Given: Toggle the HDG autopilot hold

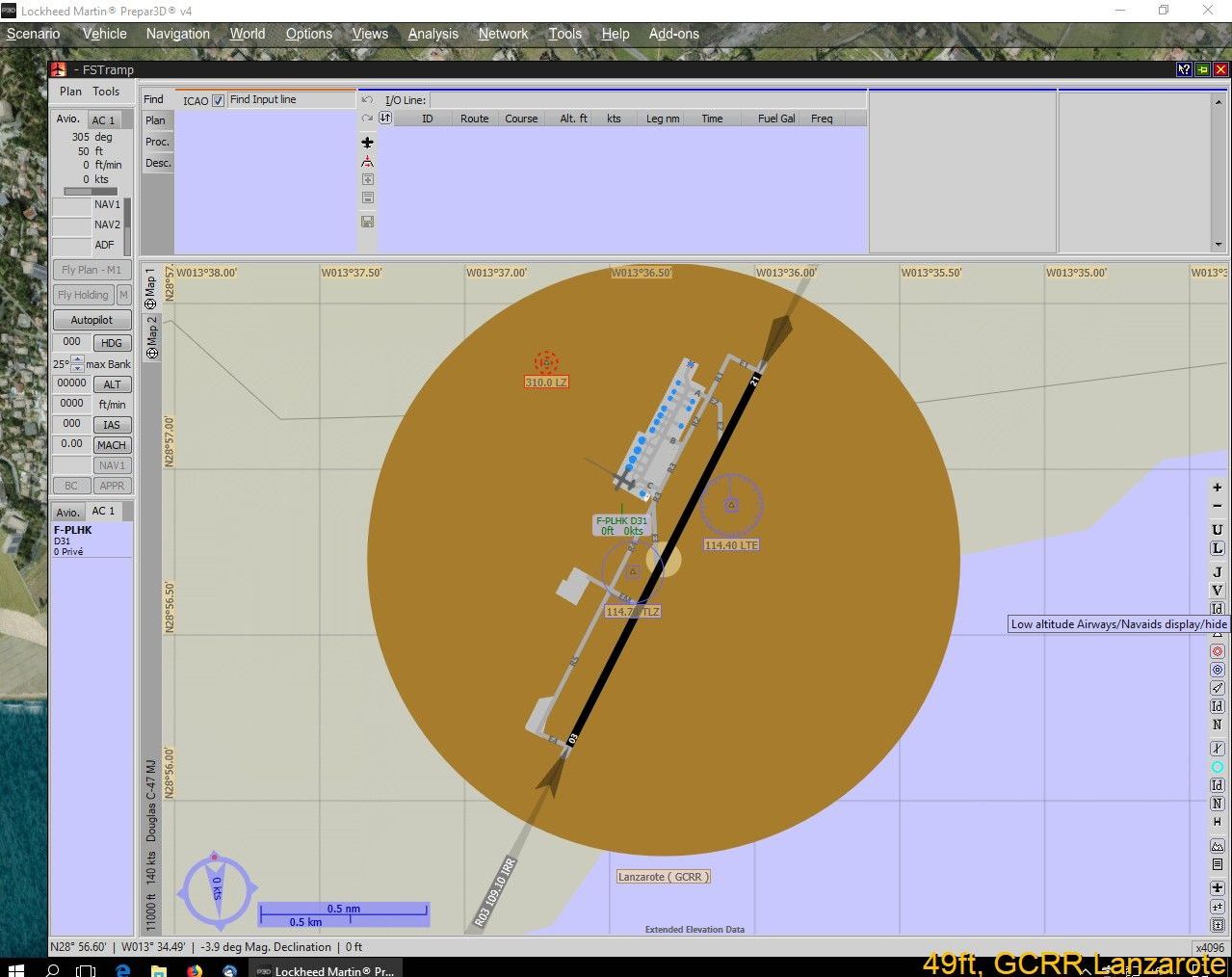Looking at the screenshot, I should [112, 343].
